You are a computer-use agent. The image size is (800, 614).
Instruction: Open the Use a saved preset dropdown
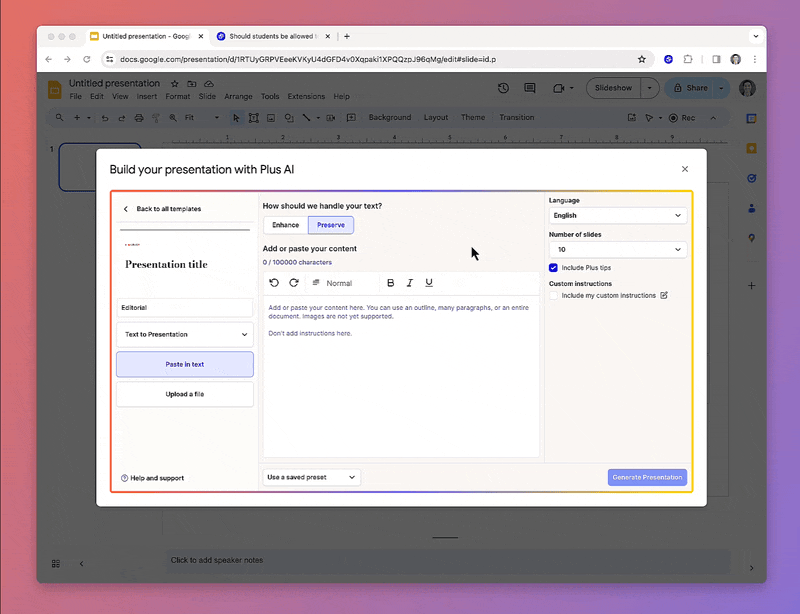pos(311,477)
